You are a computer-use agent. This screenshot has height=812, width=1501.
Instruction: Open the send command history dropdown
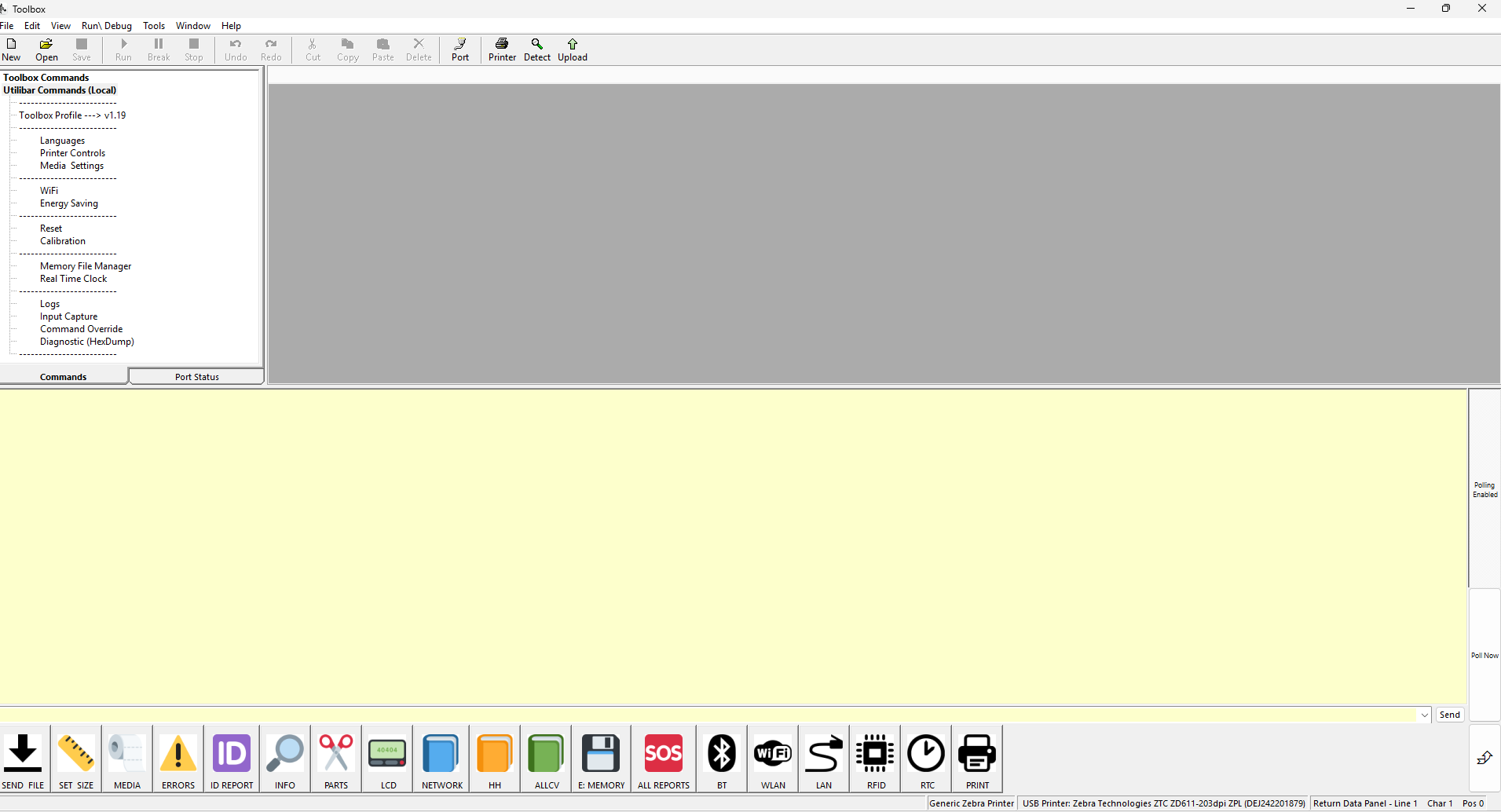point(1425,715)
